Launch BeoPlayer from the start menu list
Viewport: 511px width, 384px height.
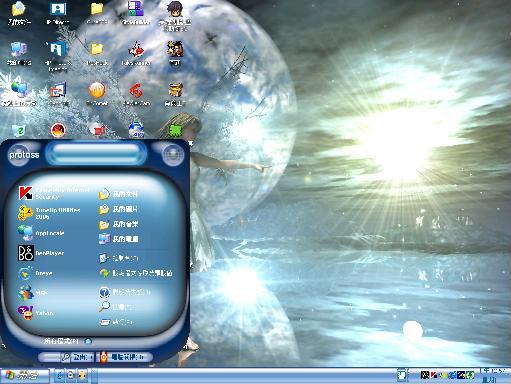click(x=41, y=253)
